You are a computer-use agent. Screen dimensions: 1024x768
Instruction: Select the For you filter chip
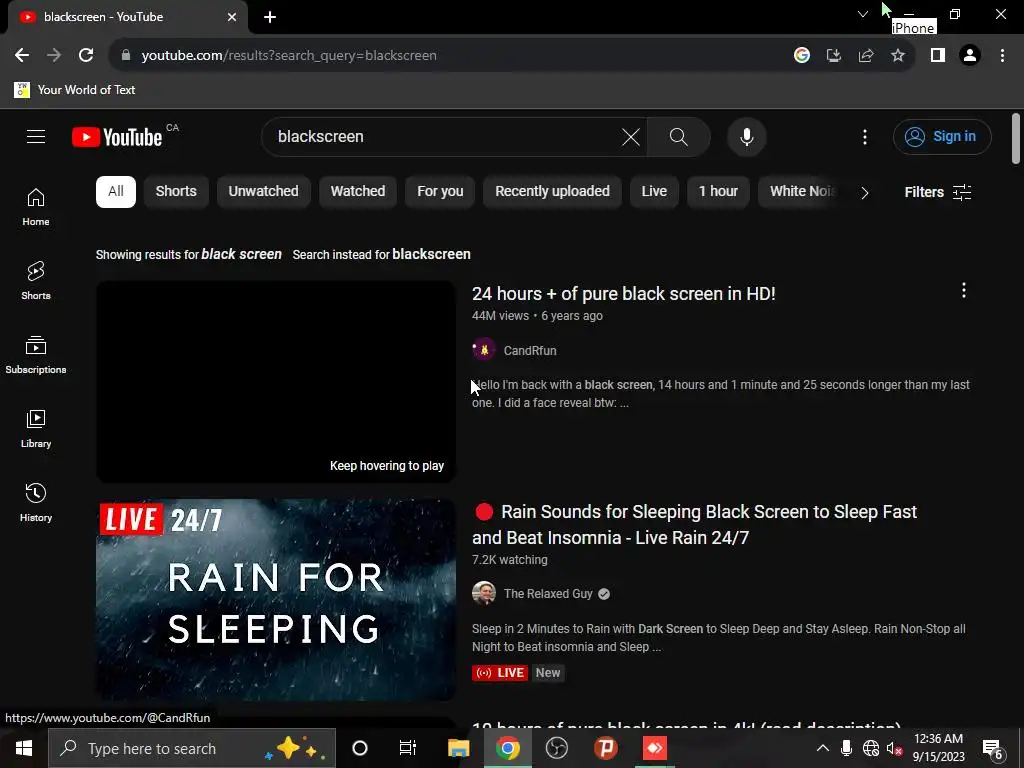click(x=440, y=191)
